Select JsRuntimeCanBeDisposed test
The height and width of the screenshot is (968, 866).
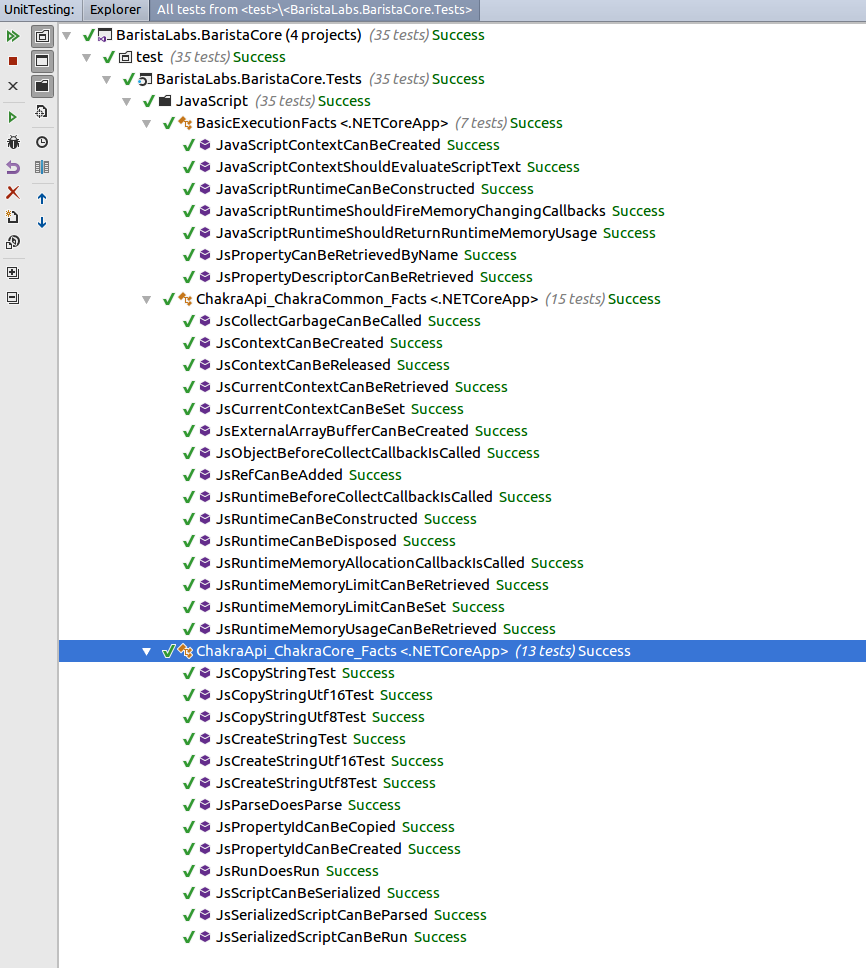pos(306,541)
